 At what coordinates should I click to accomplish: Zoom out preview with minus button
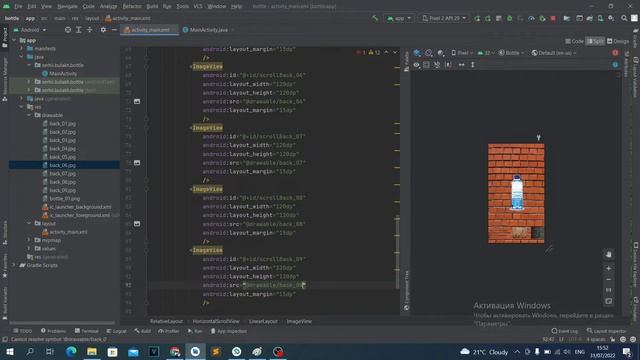[x=609, y=280]
